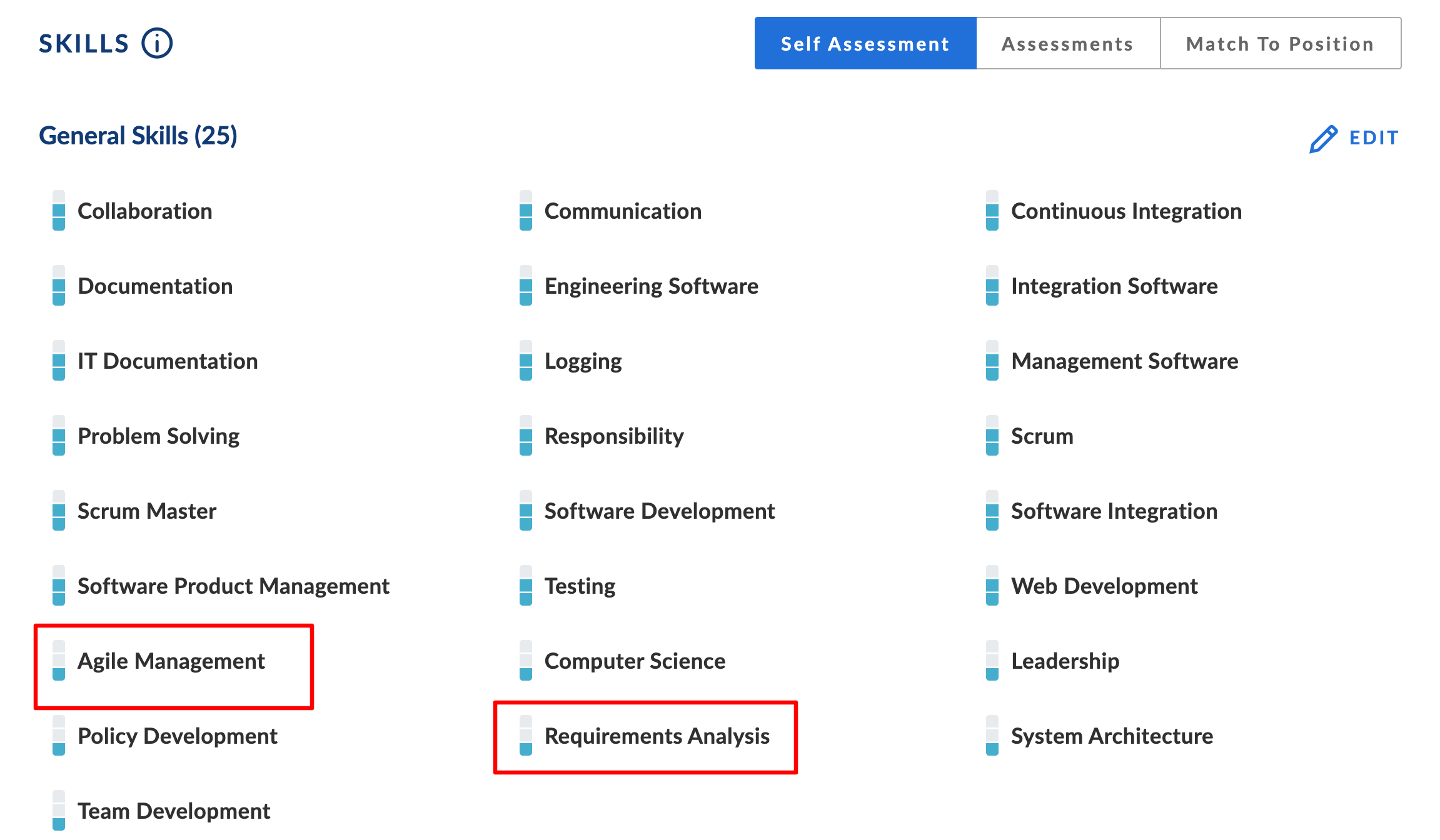Edit the General Skills list
Viewport: 1440px width, 840px height.
1354,138
